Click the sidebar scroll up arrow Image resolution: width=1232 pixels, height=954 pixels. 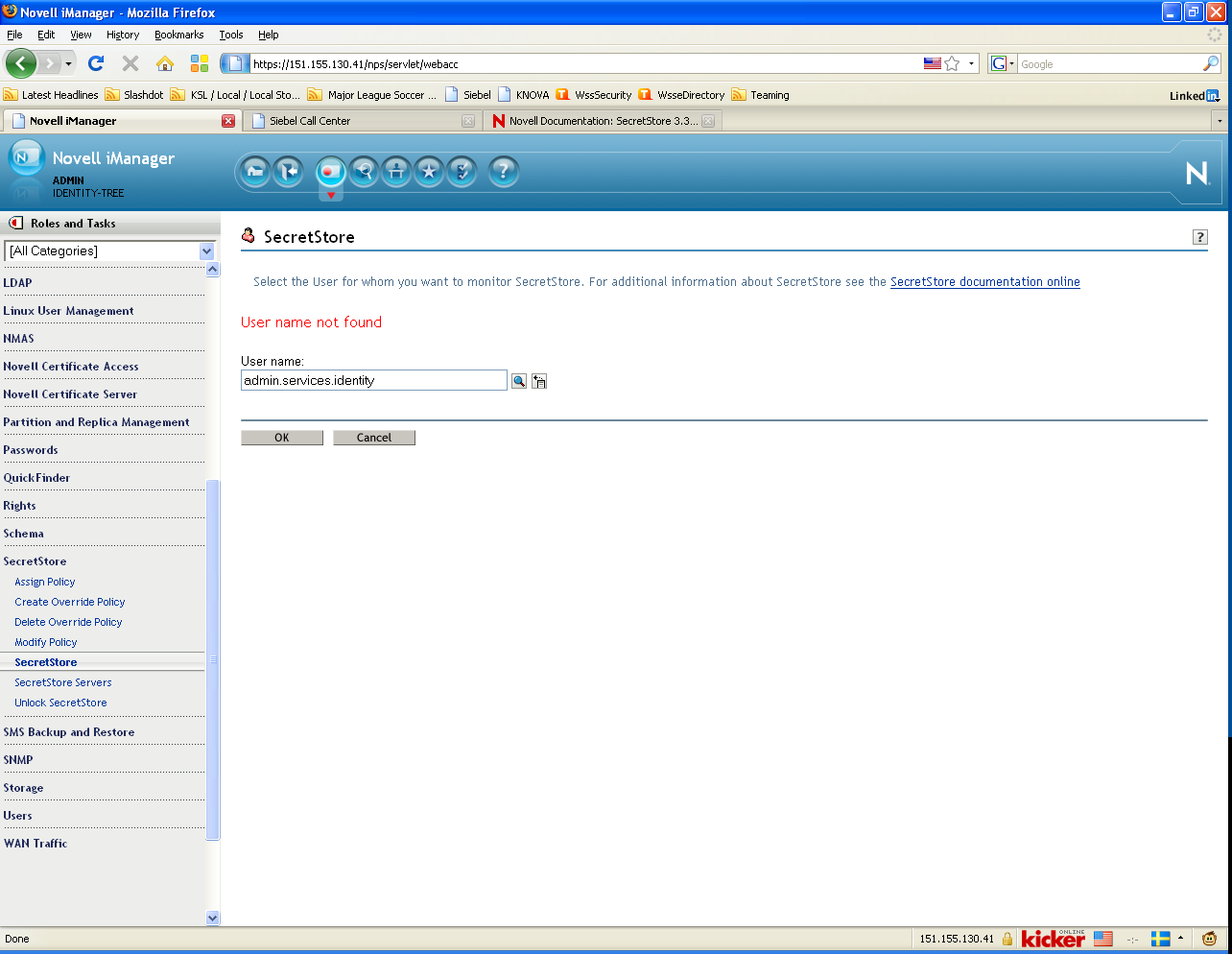(213, 270)
